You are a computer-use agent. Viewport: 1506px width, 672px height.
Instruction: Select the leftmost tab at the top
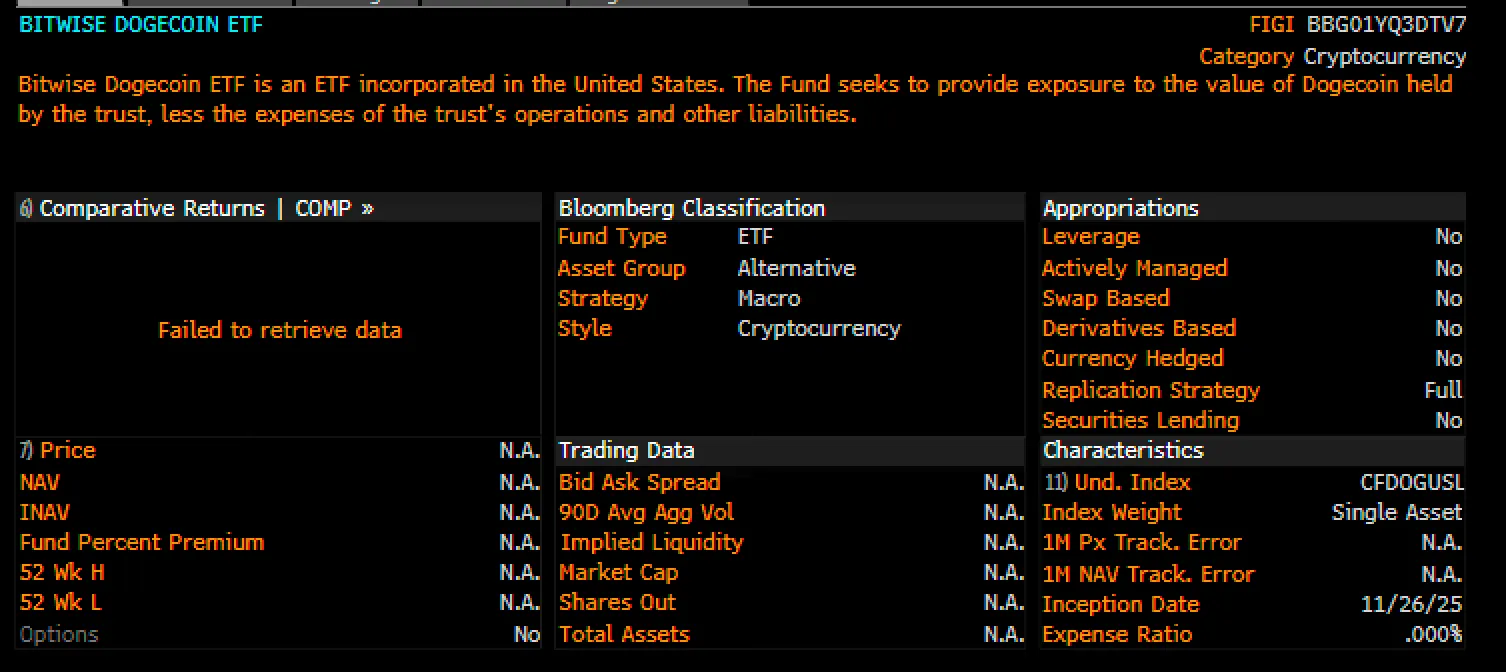[x=70, y=3]
